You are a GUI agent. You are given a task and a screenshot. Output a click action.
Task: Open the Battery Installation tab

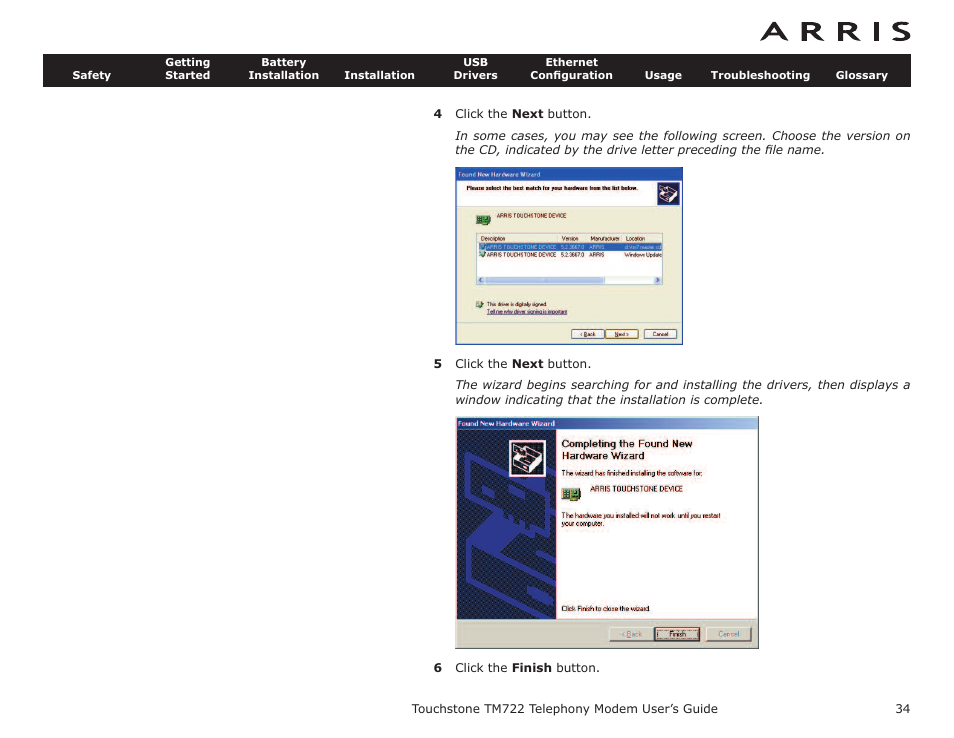(x=284, y=69)
